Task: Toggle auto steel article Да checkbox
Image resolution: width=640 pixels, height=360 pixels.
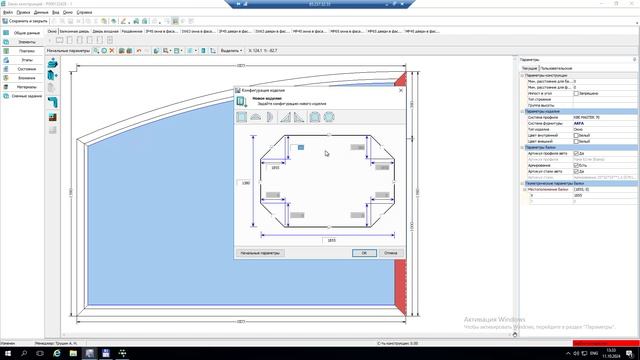Action: pyautogui.click(x=576, y=171)
